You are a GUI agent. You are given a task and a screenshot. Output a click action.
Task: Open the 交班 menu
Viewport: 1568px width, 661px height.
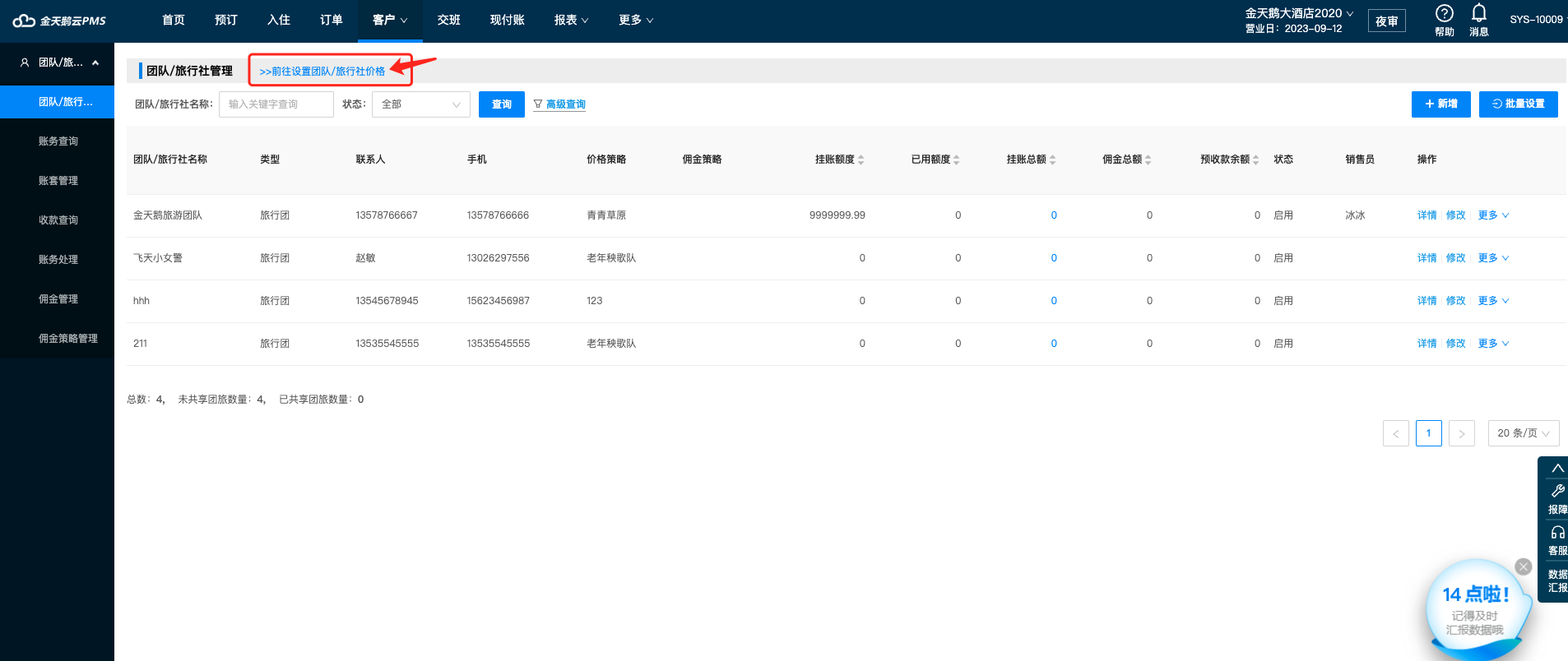[x=449, y=20]
